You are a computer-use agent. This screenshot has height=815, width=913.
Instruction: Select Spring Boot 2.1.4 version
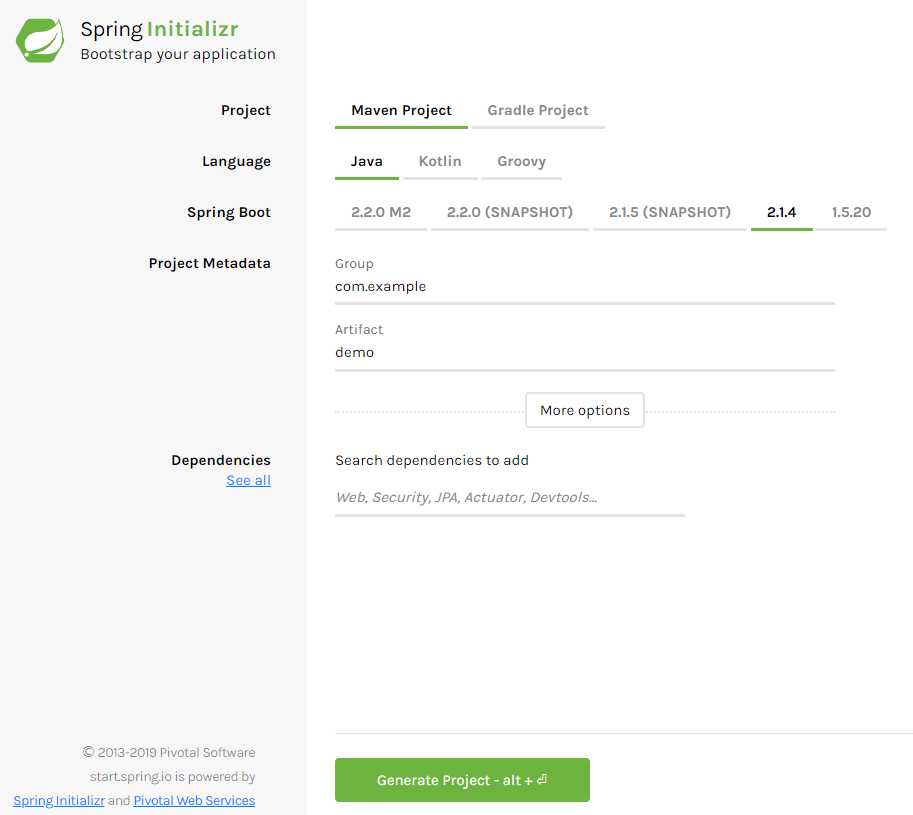pyautogui.click(x=781, y=212)
